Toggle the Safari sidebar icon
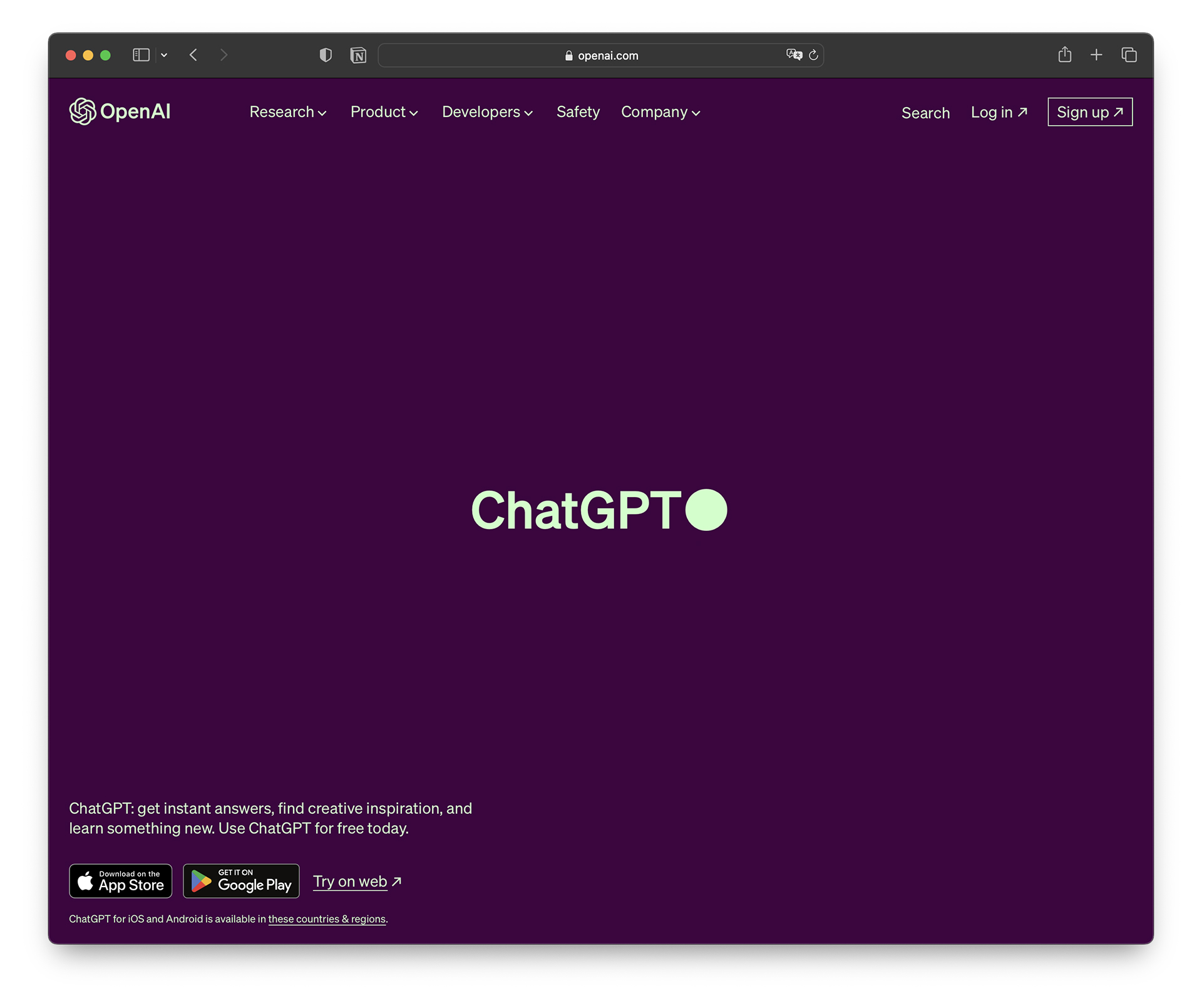The width and height of the screenshot is (1202, 1008). [x=141, y=55]
